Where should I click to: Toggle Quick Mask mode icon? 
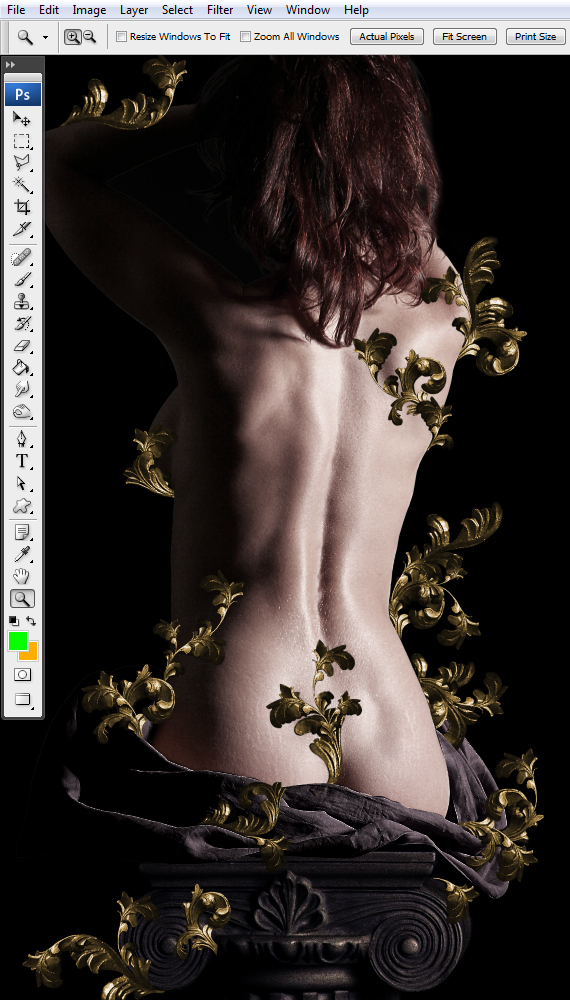pos(22,675)
